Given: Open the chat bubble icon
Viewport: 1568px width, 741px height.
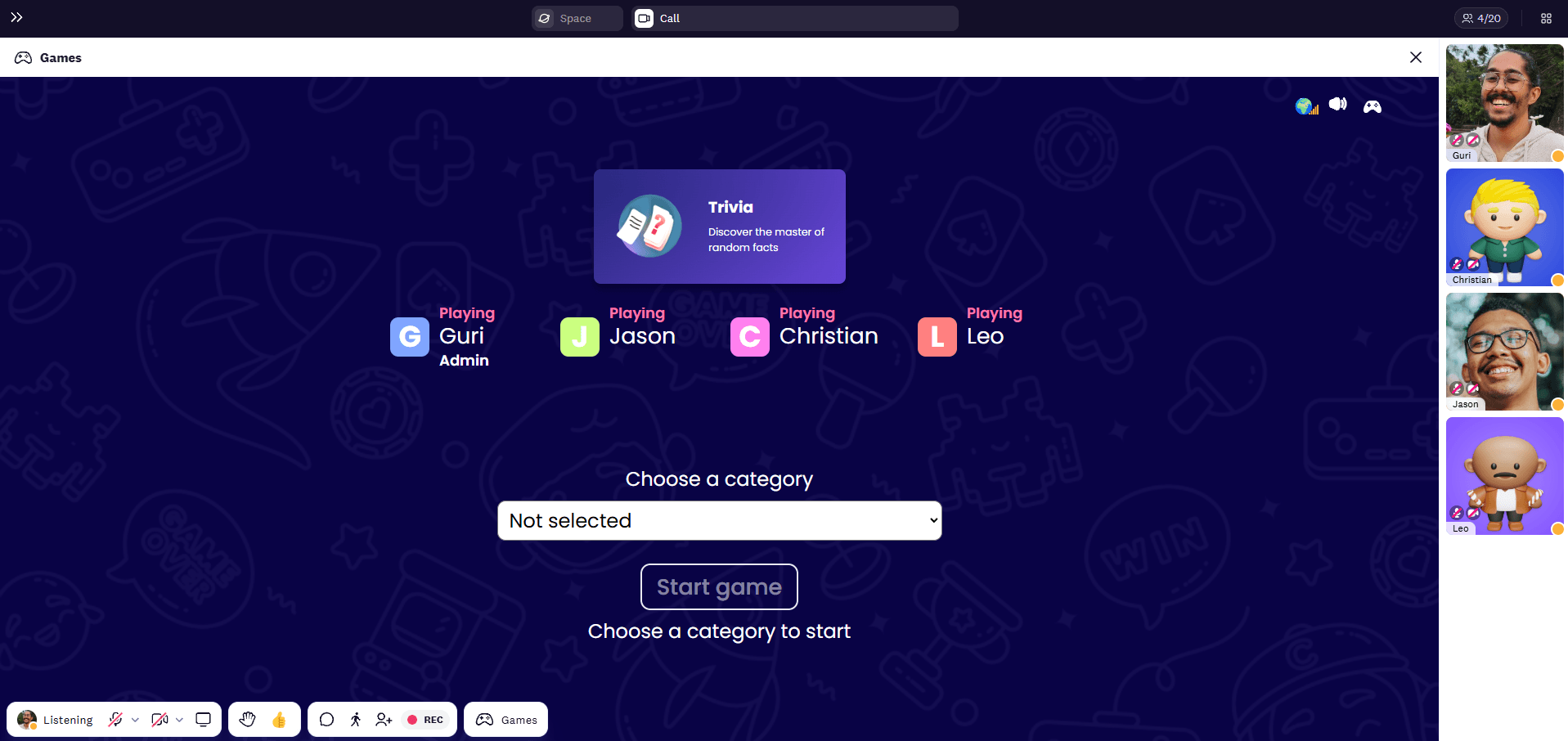Looking at the screenshot, I should [x=326, y=720].
